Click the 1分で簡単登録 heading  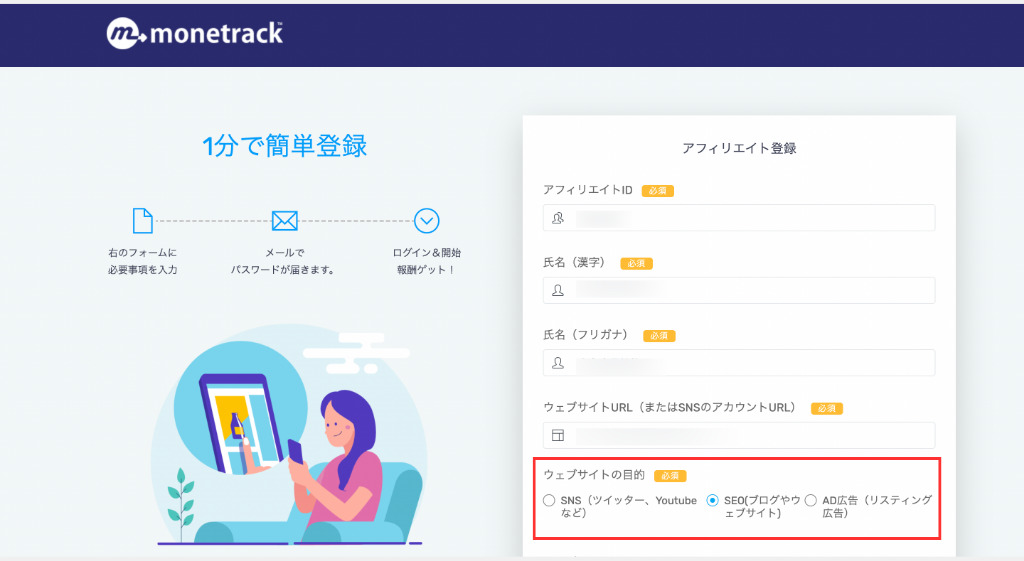[x=285, y=146]
